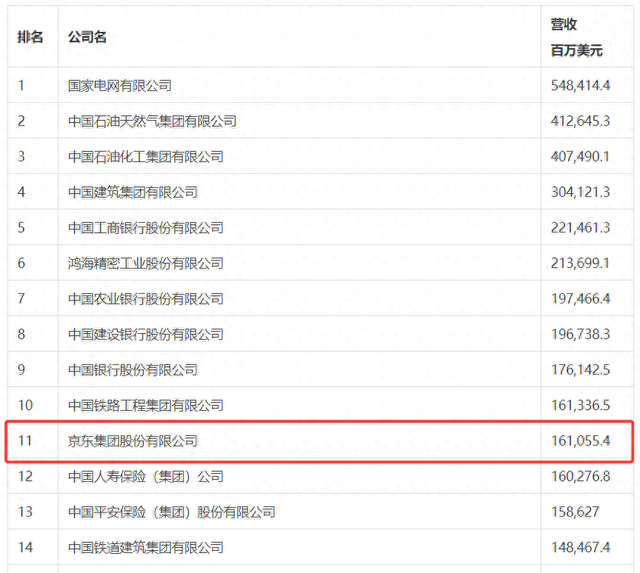Select company 中国工商银行股份有限公司
Screen dimensions: 640x573
146,228
